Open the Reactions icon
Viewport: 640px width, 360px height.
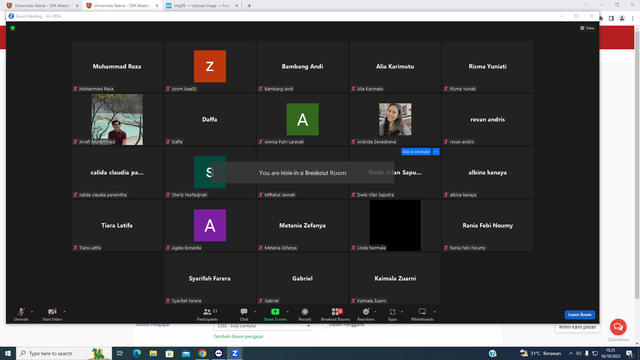point(366,312)
